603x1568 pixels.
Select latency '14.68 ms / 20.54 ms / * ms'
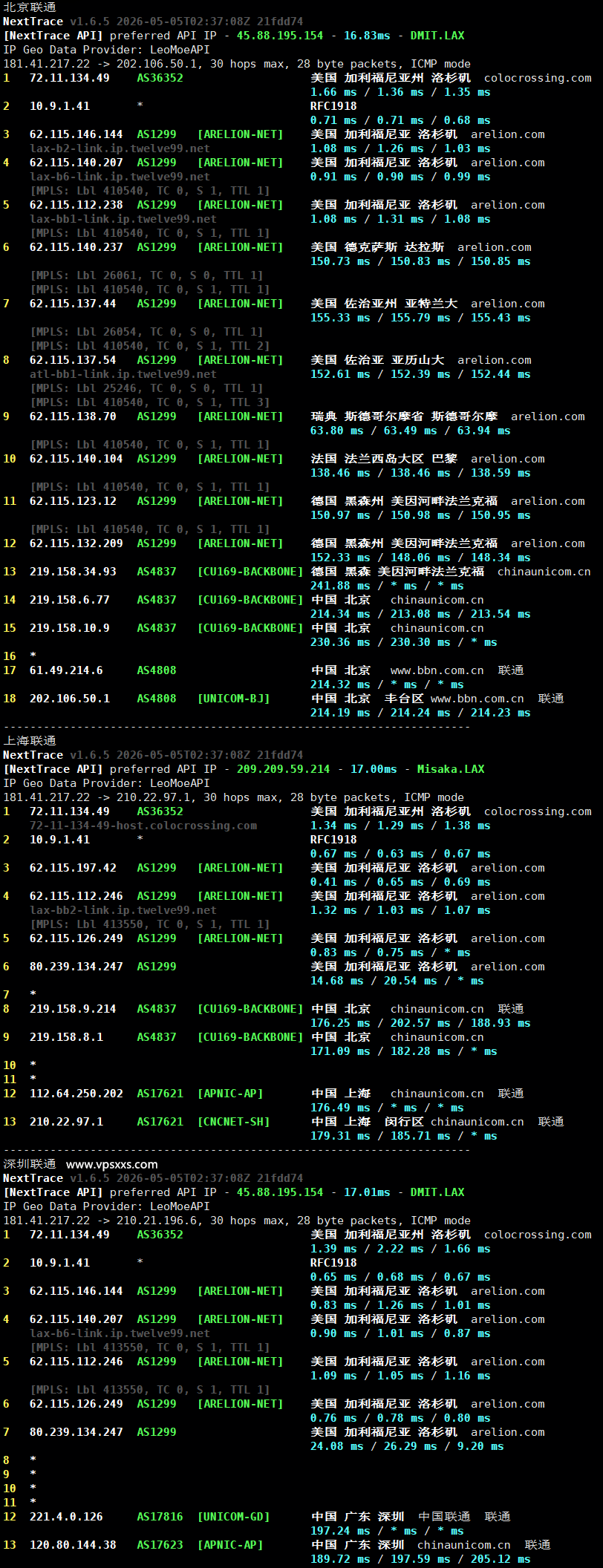pos(397,980)
